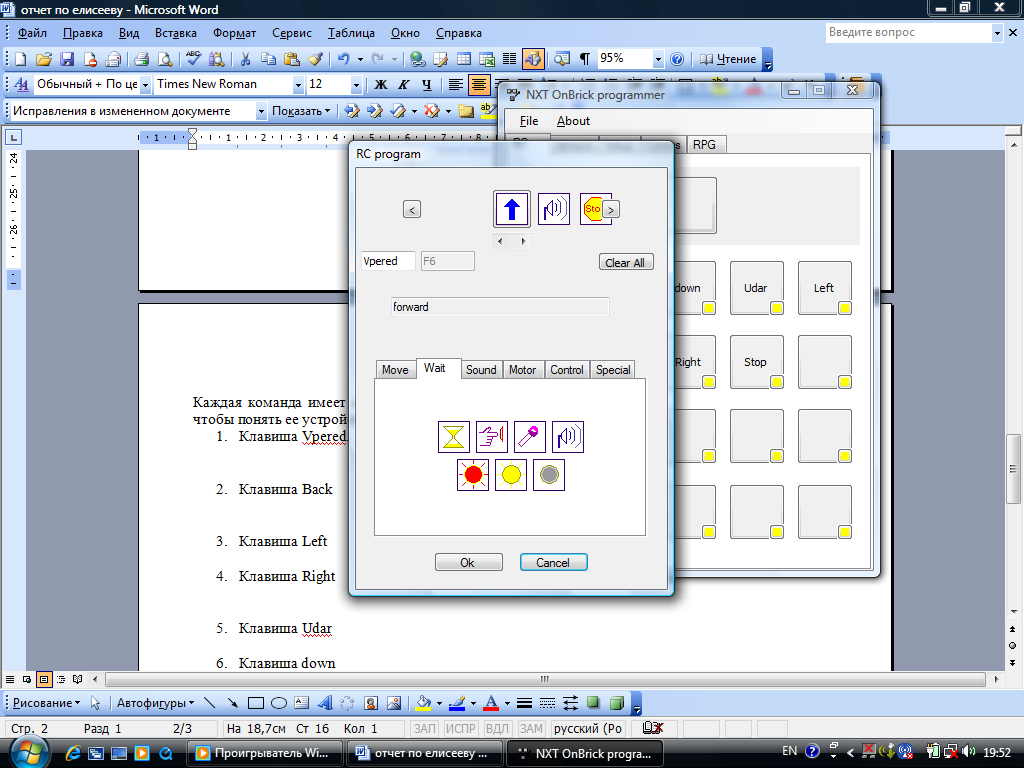This screenshot has width=1024, height=768.
Task: Open File menu in NXT OnBrick programmer
Action: [529, 121]
